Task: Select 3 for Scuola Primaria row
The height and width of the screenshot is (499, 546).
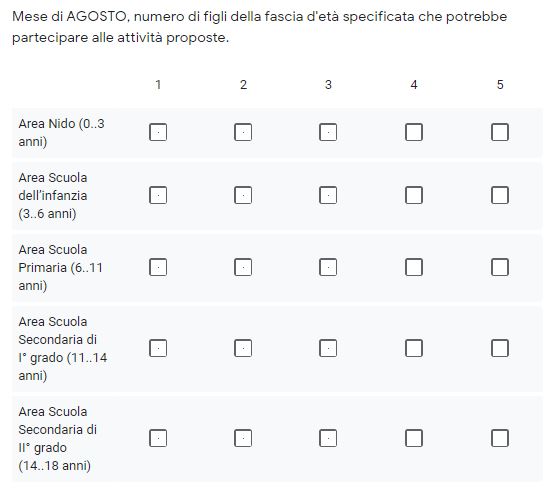Action: click(x=328, y=267)
